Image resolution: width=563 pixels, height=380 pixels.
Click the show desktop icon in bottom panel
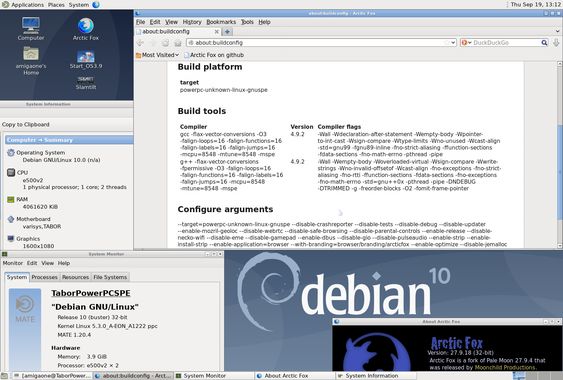pos(5,376)
